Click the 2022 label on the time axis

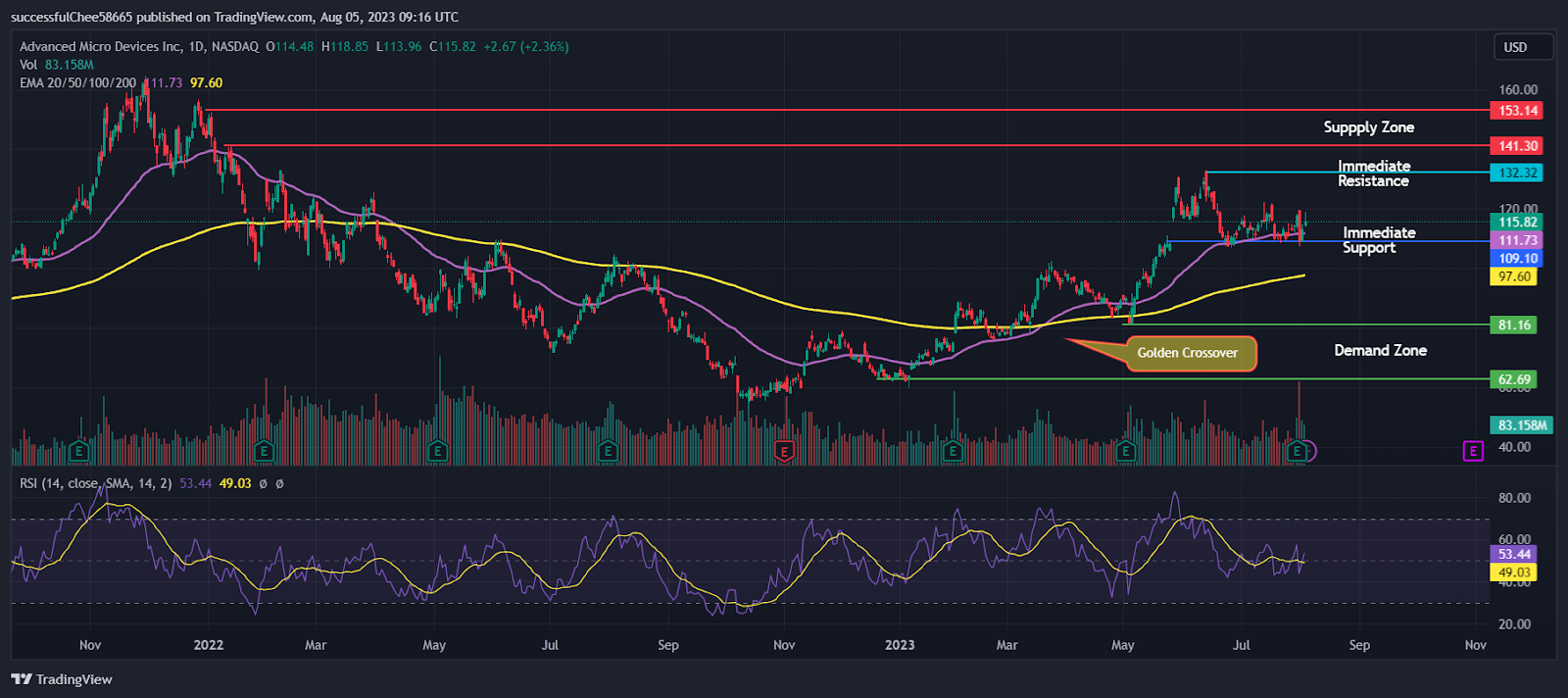(x=209, y=645)
